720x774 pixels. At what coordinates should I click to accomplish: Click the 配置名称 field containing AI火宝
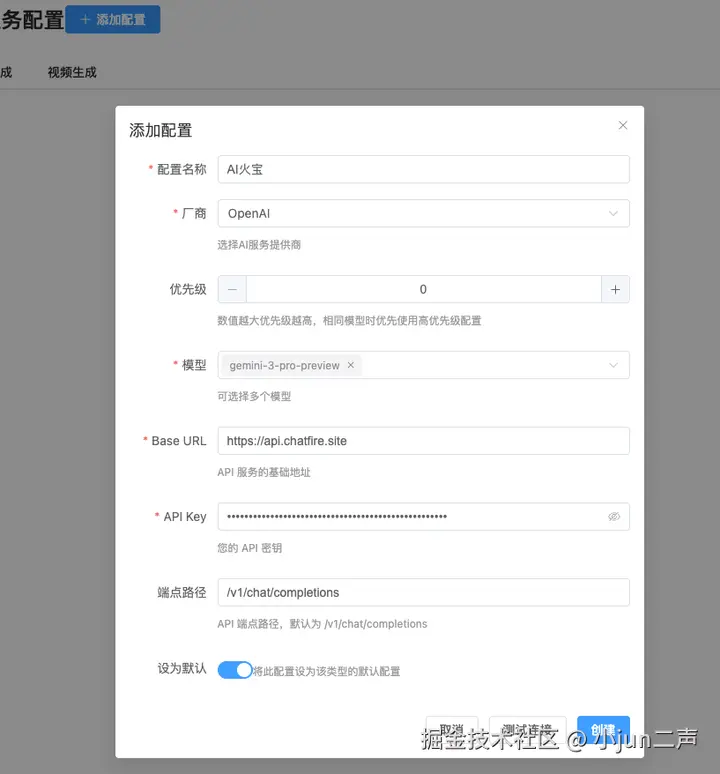423,169
